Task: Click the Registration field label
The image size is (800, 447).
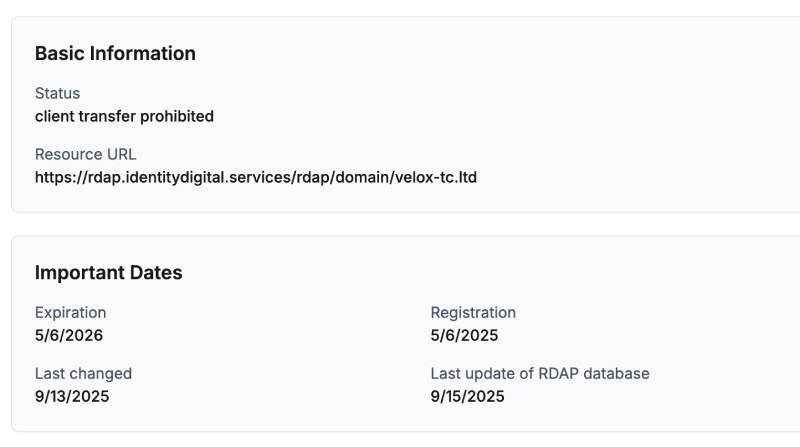Action: (x=473, y=312)
